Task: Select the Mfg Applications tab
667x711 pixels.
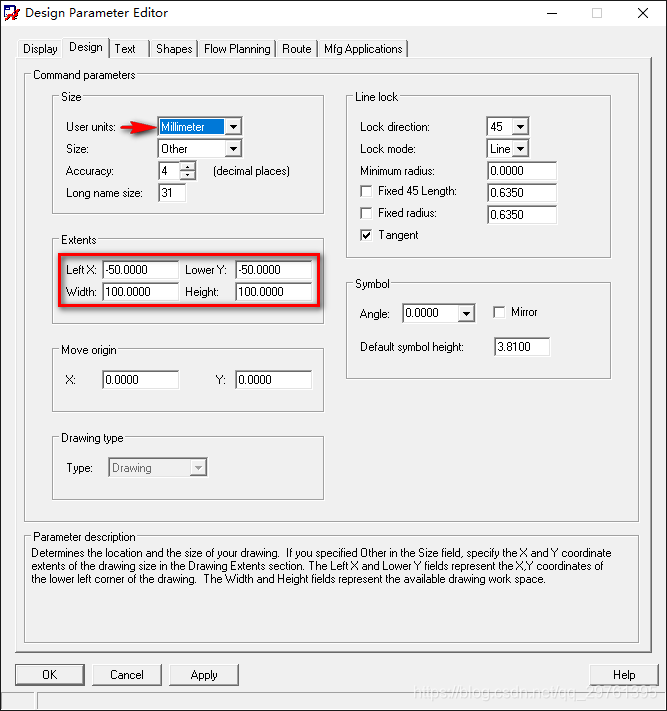Action: (363, 49)
